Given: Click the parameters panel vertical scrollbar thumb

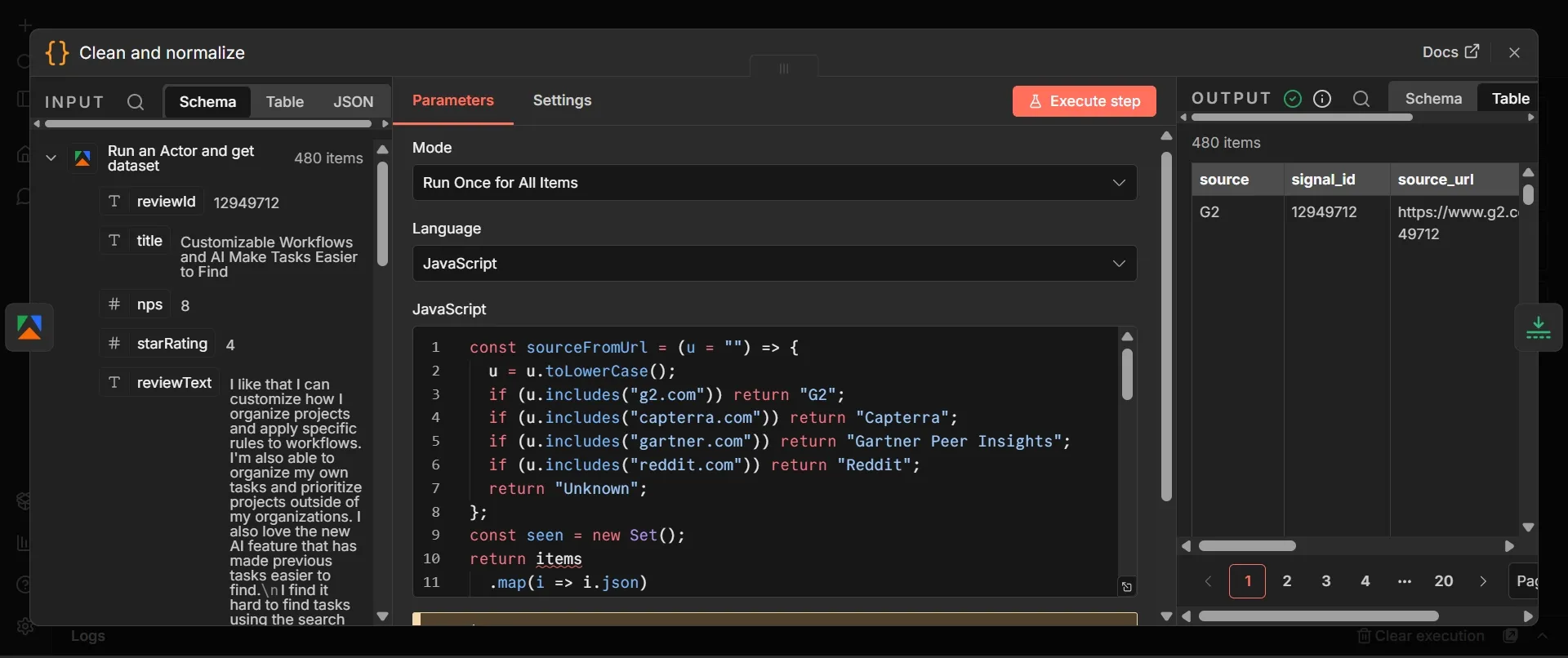Looking at the screenshot, I should 1166,327.
